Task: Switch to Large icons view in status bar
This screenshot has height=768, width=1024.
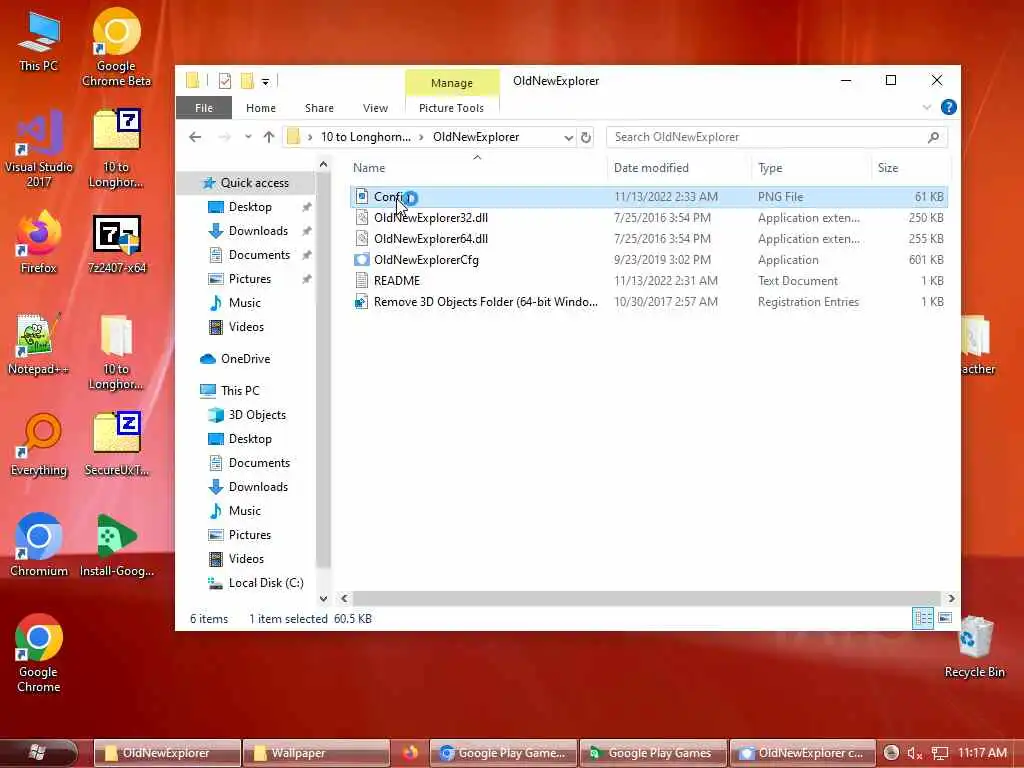Action: tap(944, 618)
